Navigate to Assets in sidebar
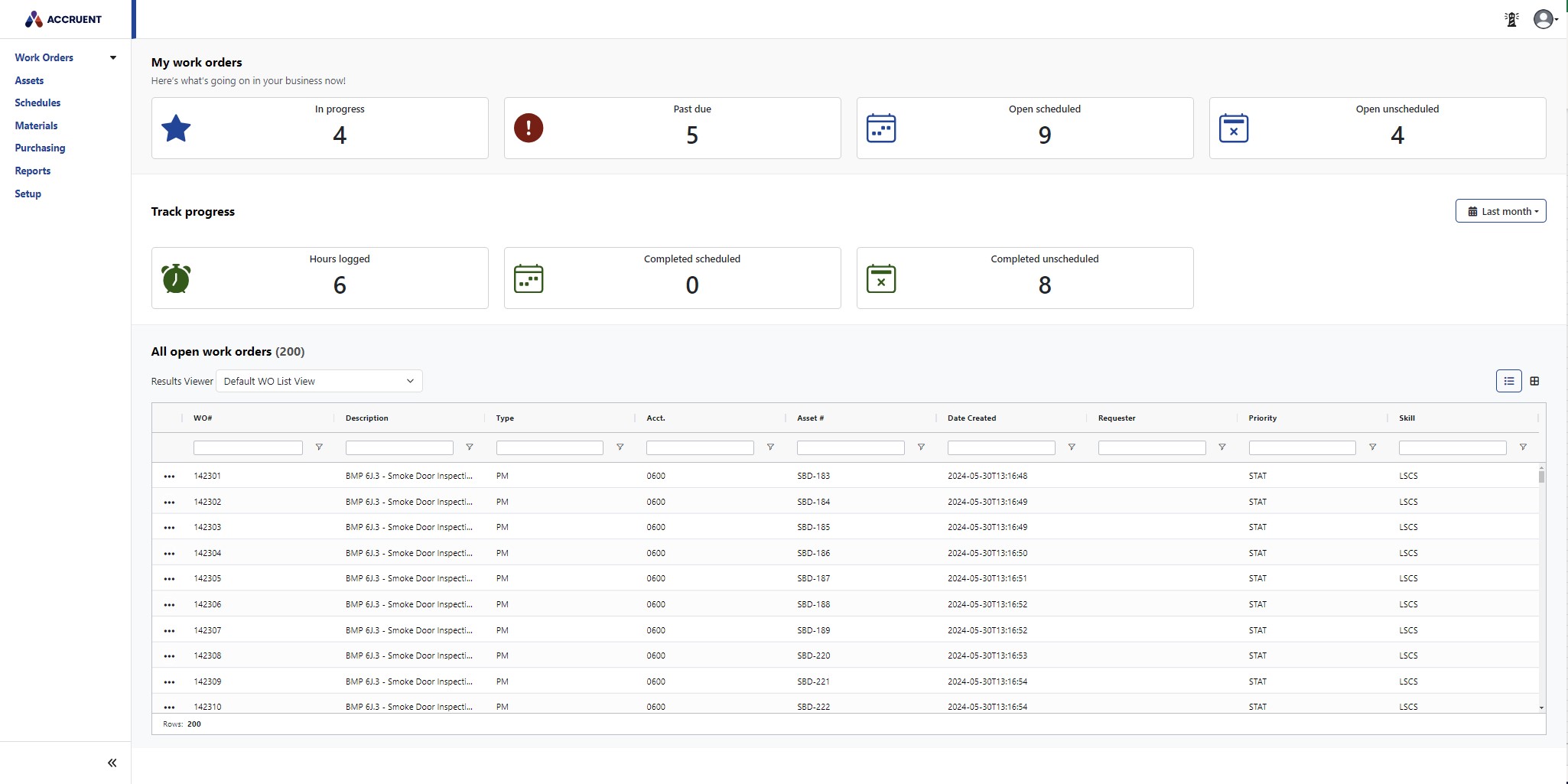Image resolution: width=1568 pixels, height=784 pixels. tap(29, 80)
